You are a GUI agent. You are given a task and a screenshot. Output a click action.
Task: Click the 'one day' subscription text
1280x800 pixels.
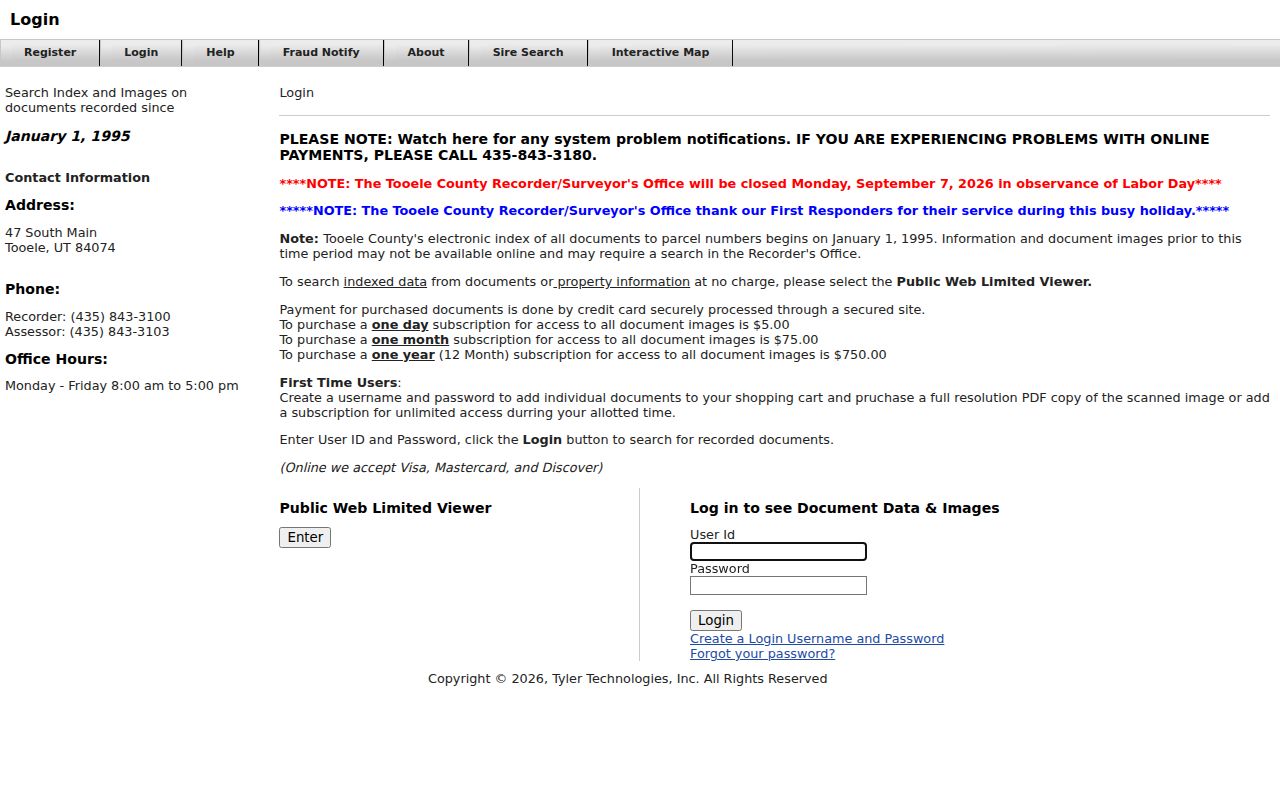400,325
